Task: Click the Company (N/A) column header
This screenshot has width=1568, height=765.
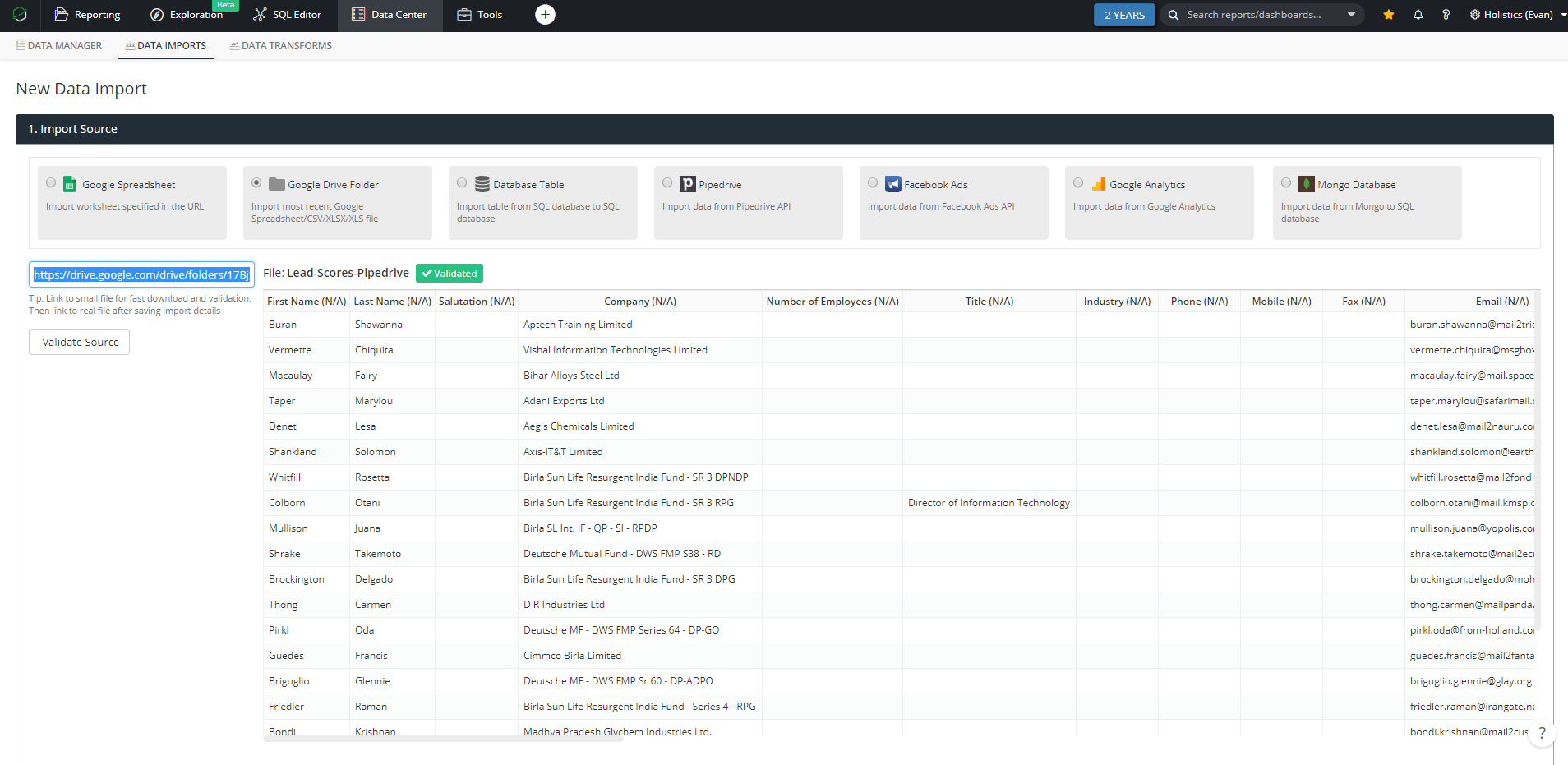Action: pos(640,302)
